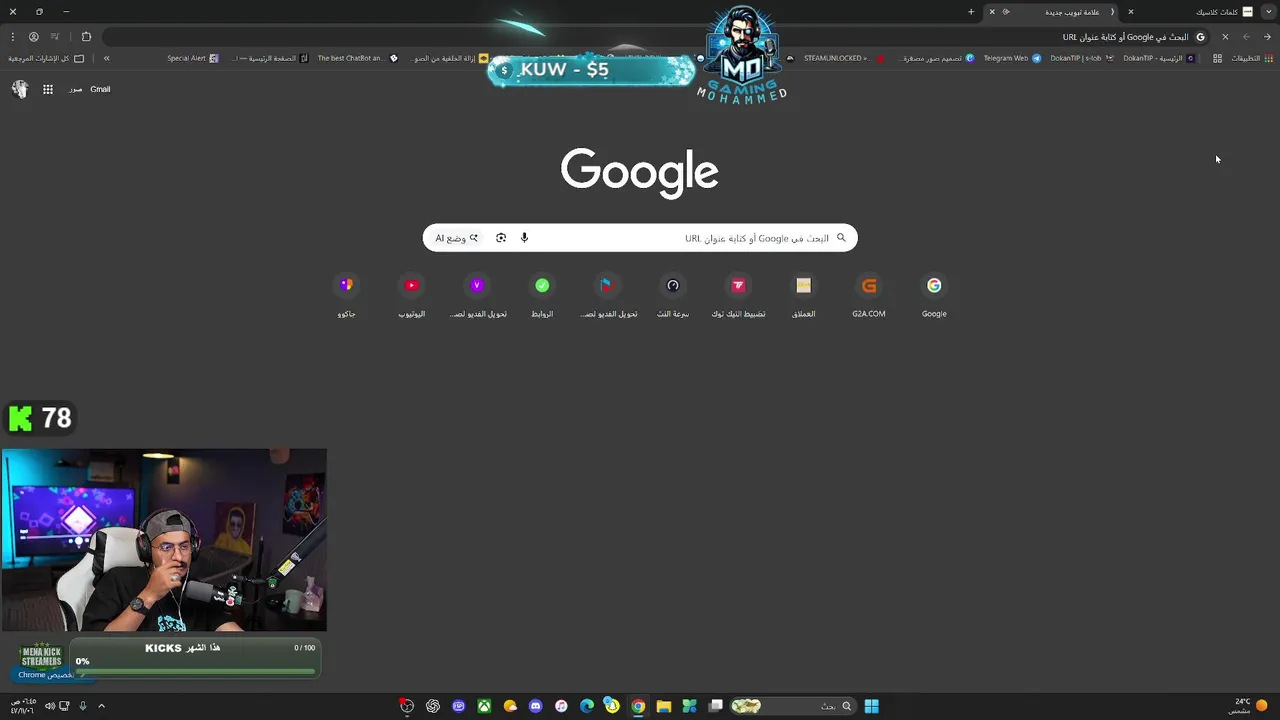Open File Explorer from taskbar
The height and width of the screenshot is (720, 1280).
tap(663, 706)
